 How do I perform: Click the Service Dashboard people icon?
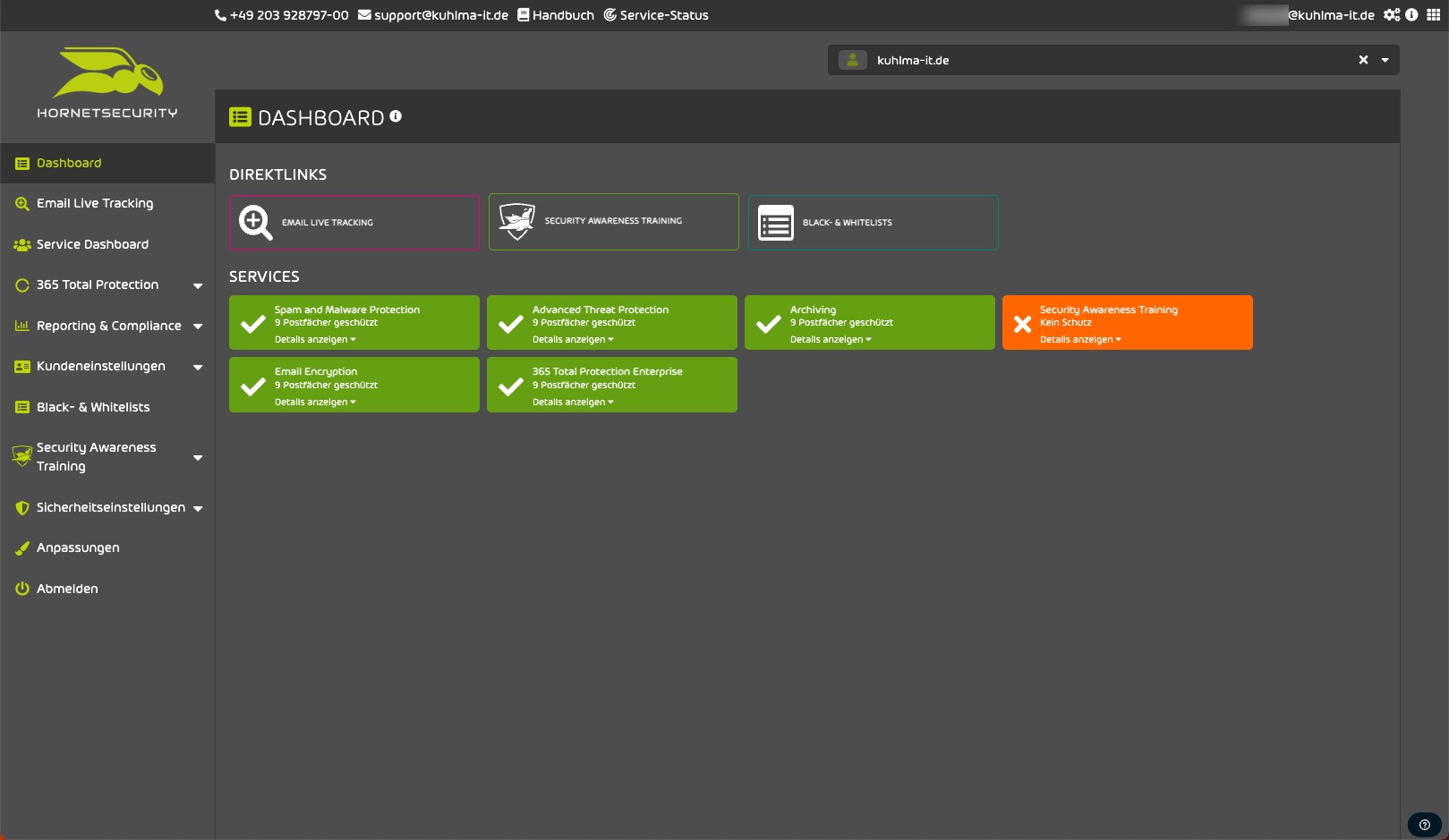tap(22, 245)
